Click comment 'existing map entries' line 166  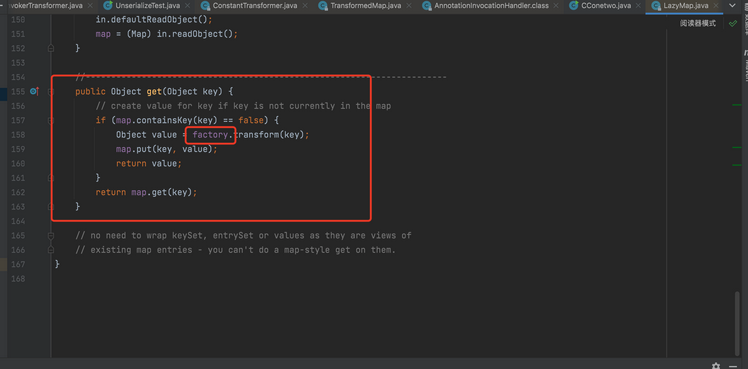click(x=236, y=250)
